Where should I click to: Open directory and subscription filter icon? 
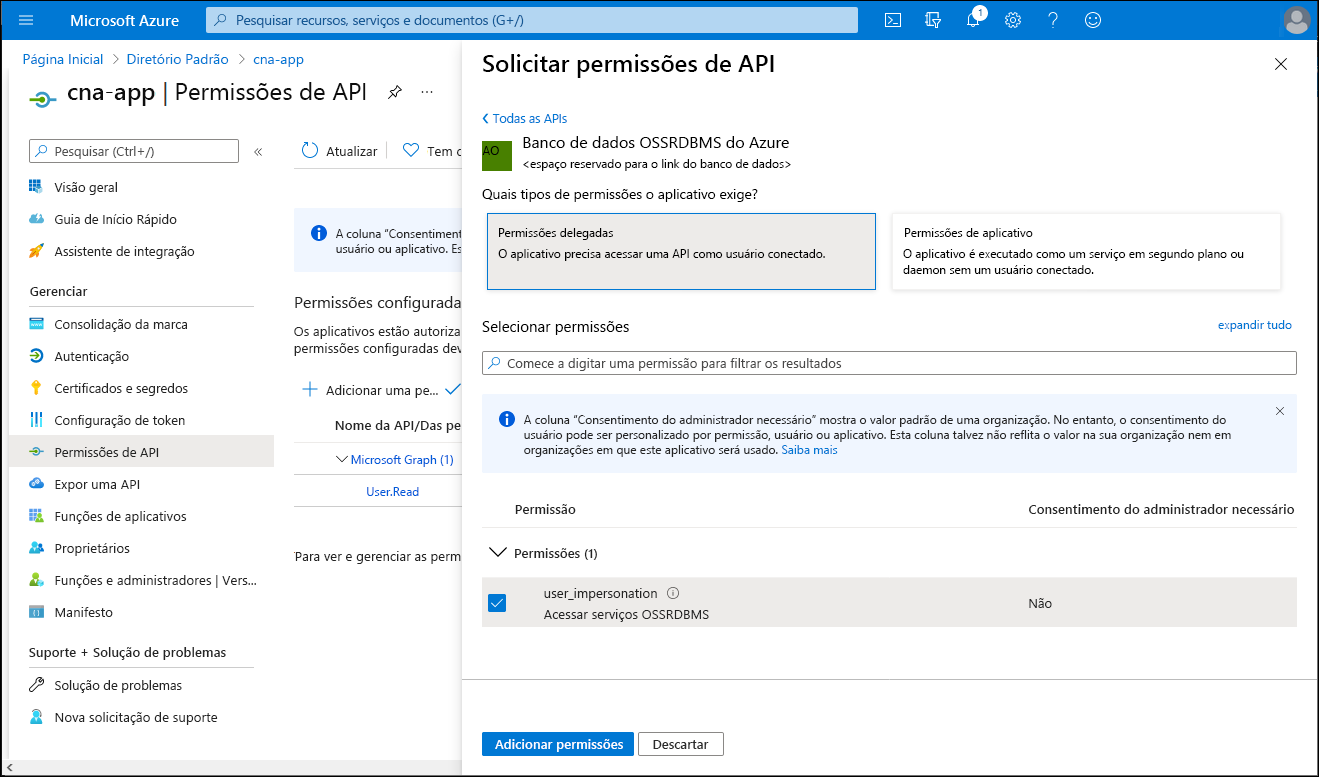point(933,20)
